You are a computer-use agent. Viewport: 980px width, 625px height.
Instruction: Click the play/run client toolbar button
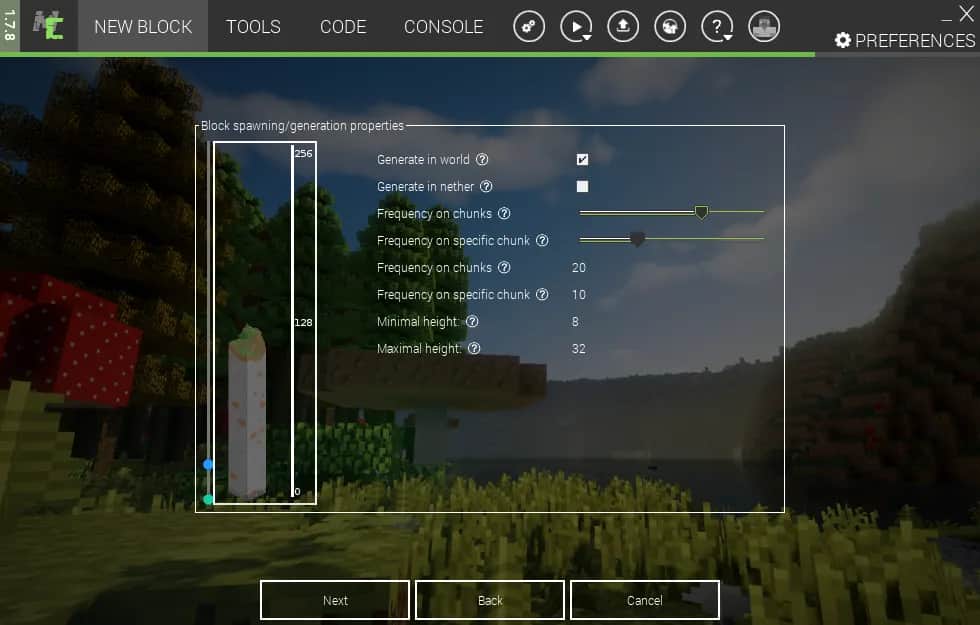[575, 27]
